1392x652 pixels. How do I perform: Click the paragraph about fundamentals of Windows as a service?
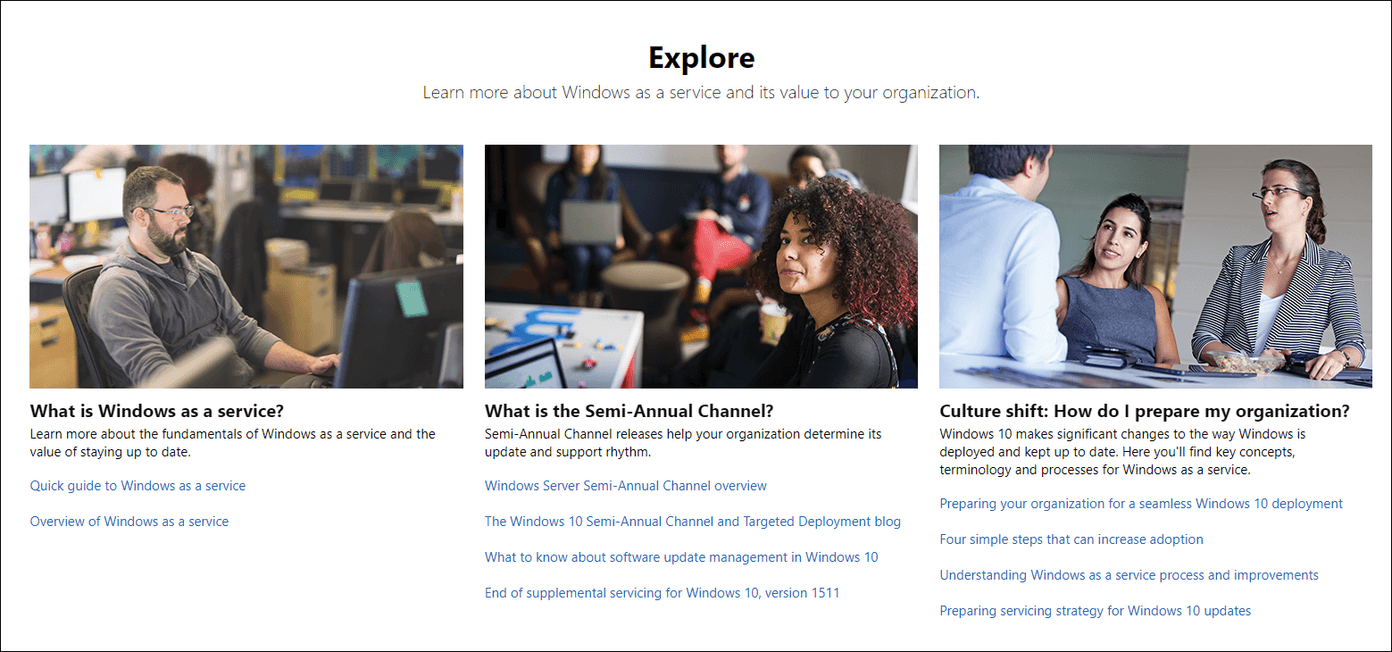(233, 443)
